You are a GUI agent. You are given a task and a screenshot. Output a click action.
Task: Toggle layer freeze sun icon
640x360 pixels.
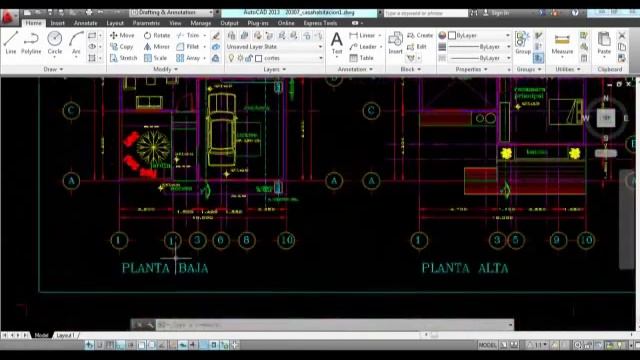coord(240,58)
